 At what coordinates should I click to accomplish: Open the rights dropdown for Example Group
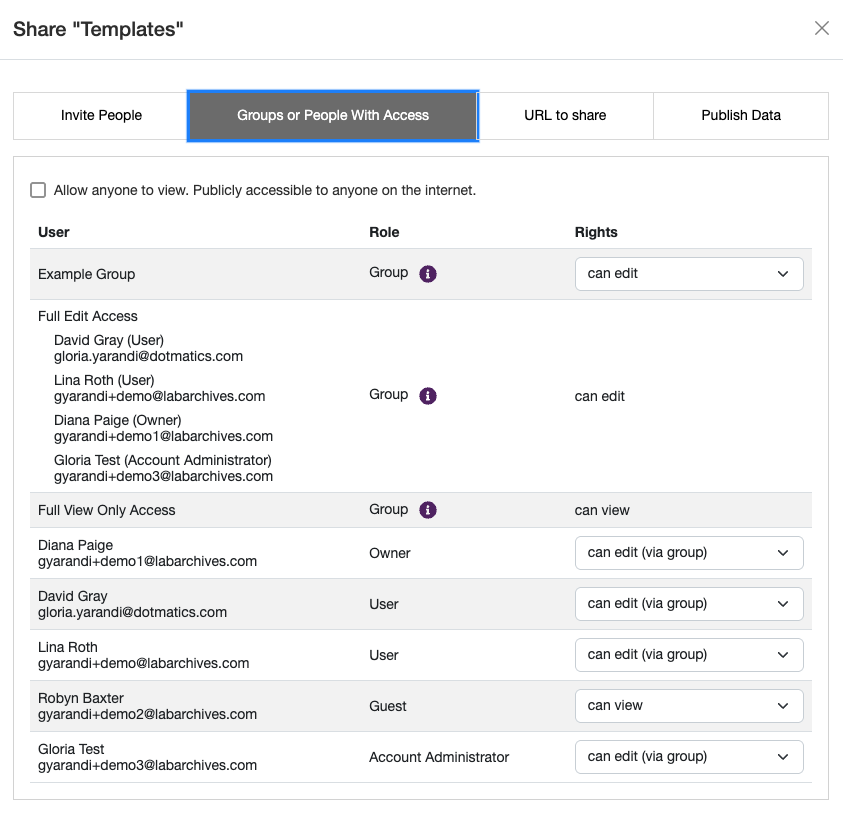[689, 273]
